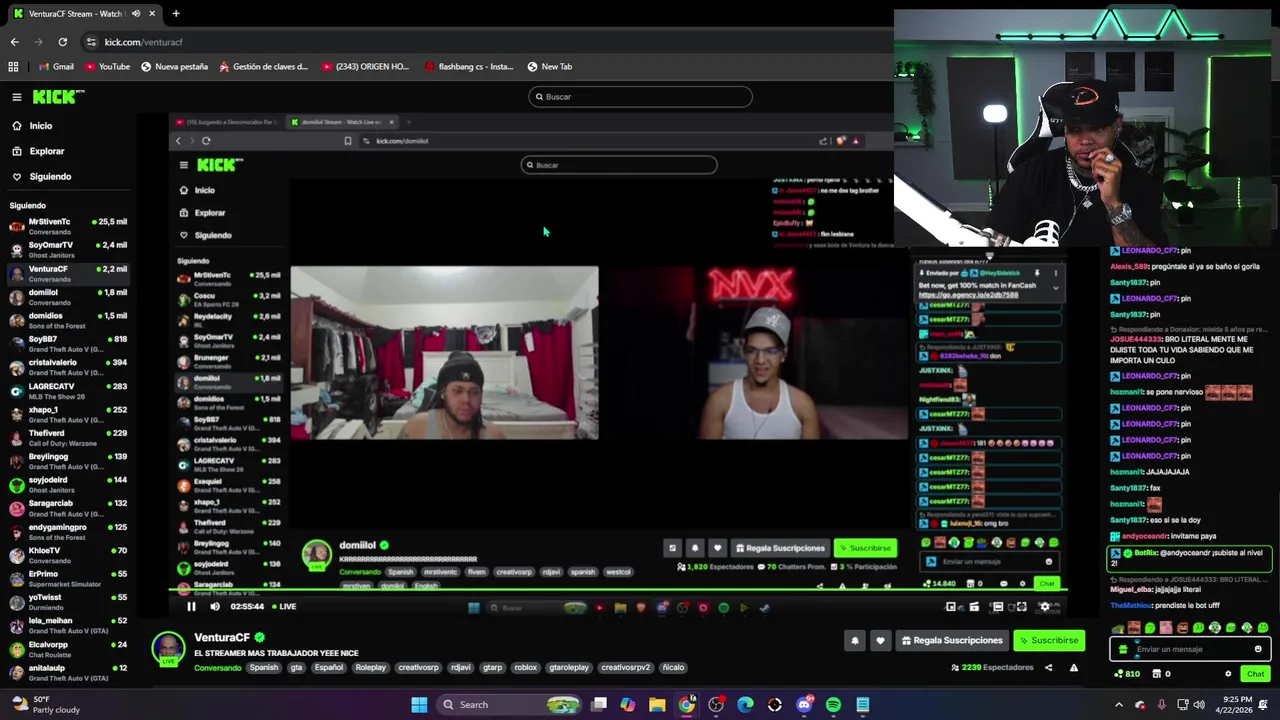This screenshot has height=720, width=1280.
Task: Select the Roleplay stream tag
Action: [370, 668]
